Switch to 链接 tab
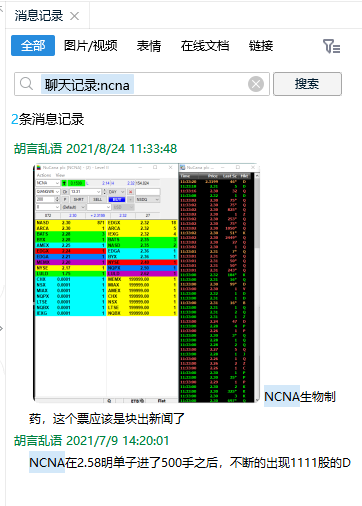The width and height of the screenshot is (362, 506). tap(261, 46)
